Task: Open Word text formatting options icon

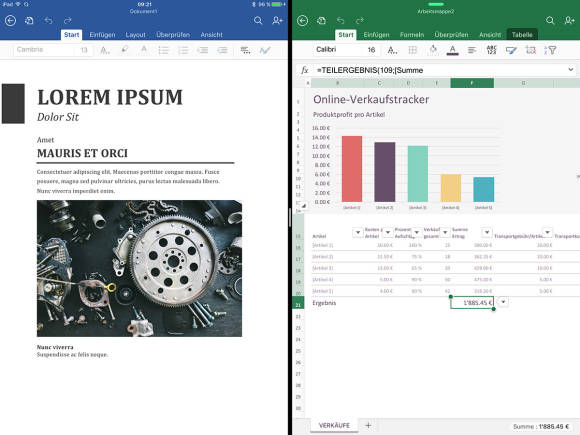Action: [105, 50]
